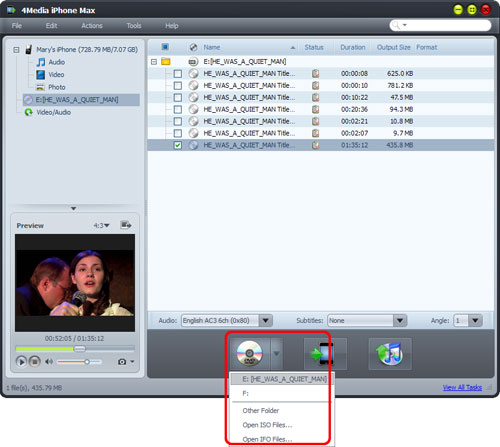The width and height of the screenshot is (500, 447).
Task: Sort the list by Duration column
Action: coord(353,47)
